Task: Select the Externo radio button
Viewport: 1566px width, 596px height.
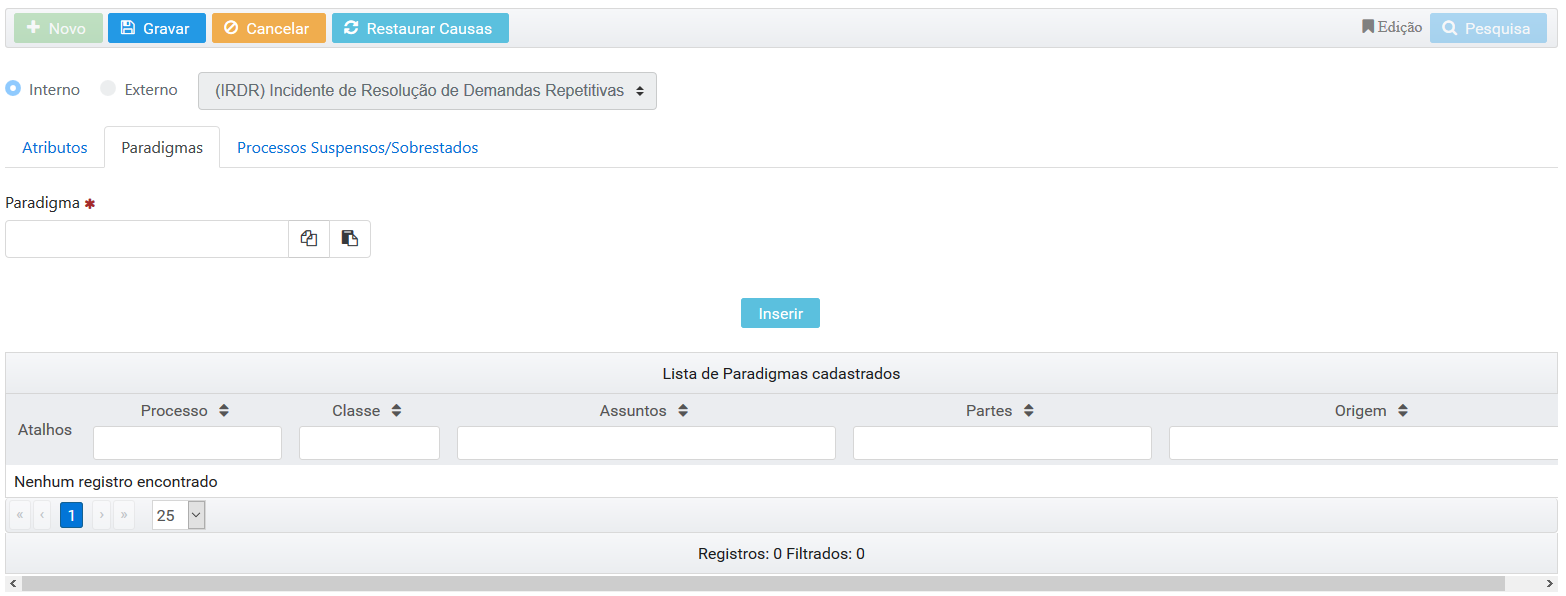Action: pos(109,89)
